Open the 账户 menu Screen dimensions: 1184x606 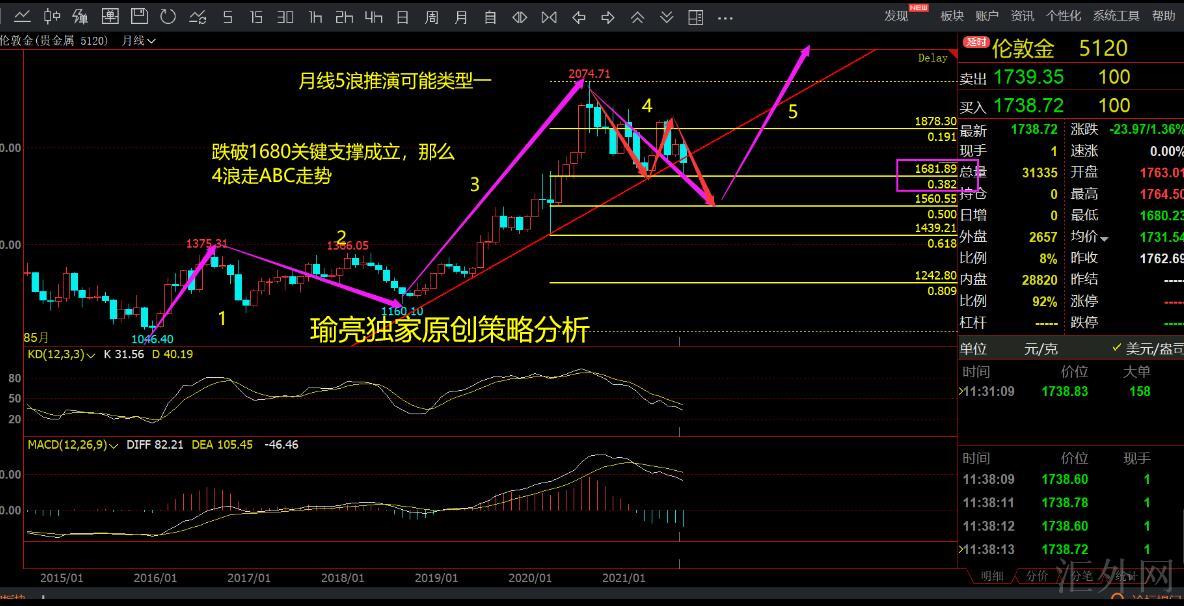pyautogui.click(x=987, y=16)
